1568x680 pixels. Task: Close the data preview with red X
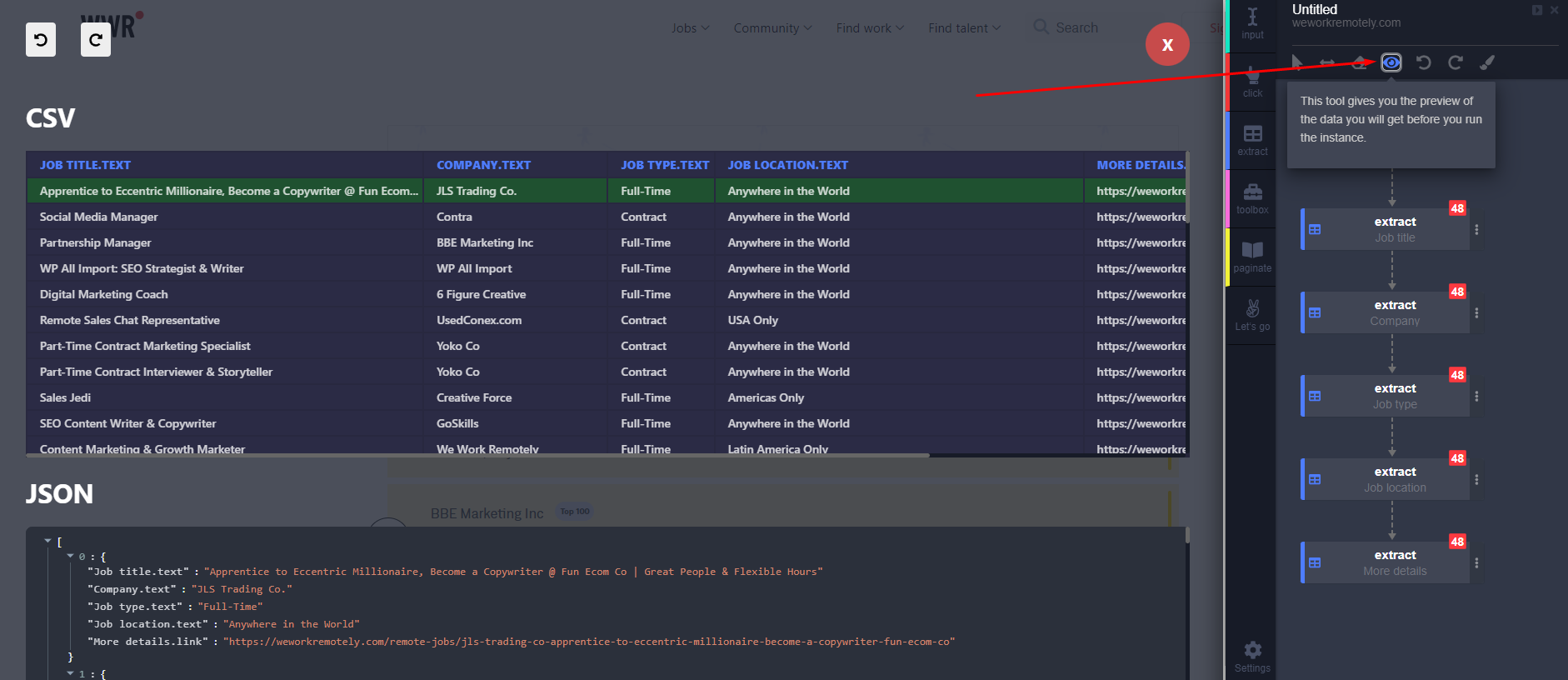click(x=1167, y=44)
